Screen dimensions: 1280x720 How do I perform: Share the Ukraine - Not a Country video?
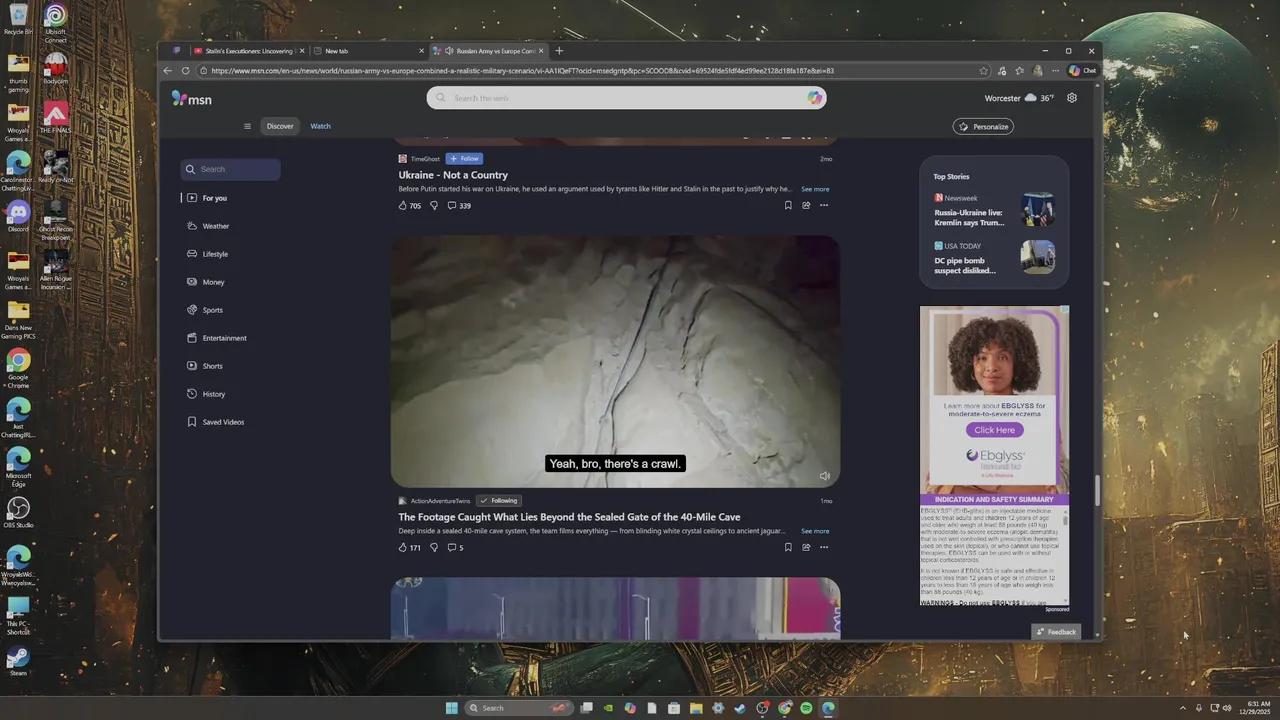point(806,206)
